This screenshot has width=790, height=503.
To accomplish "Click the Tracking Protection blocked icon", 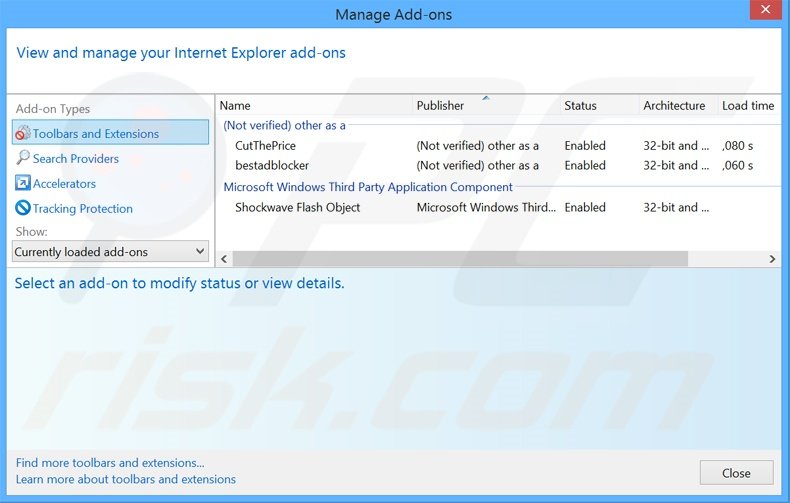I will pyautogui.click(x=23, y=208).
